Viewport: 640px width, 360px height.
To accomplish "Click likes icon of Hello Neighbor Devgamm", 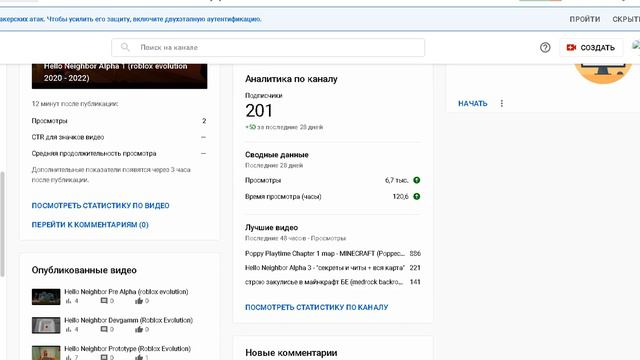I will point(139,329).
